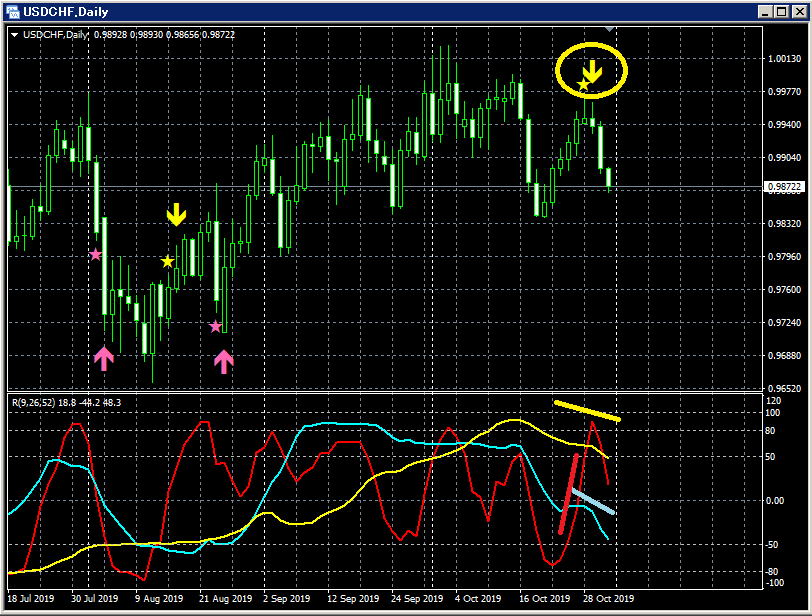
Task: Click the R(9,26,52) indicator label
Action: tap(33, 403)
